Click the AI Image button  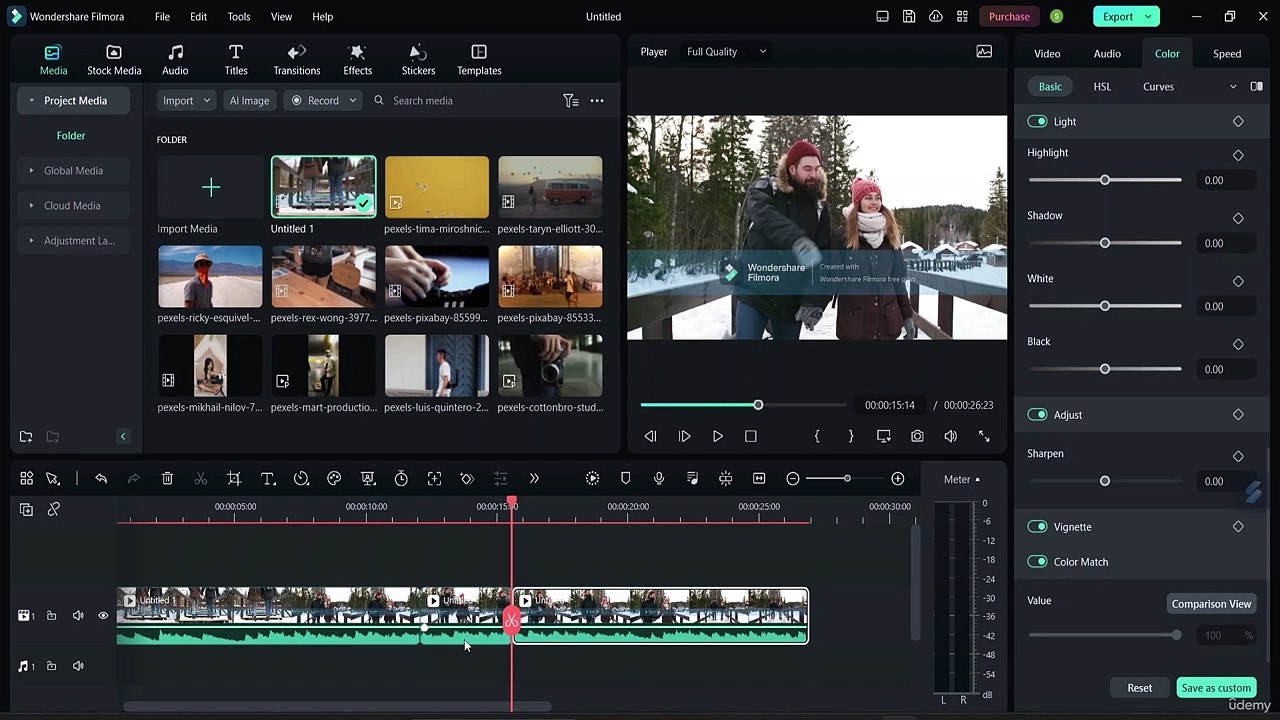pos(249,100)
